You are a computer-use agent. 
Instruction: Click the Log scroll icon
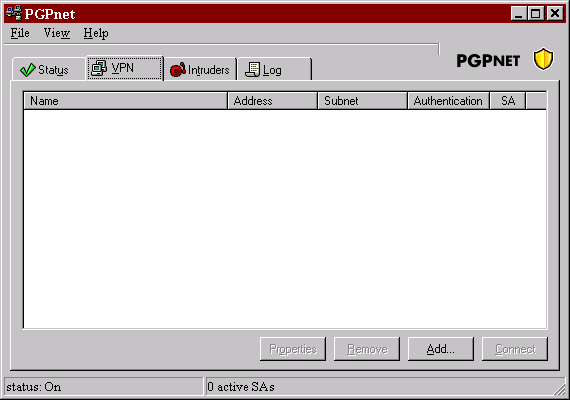[252, 69]
